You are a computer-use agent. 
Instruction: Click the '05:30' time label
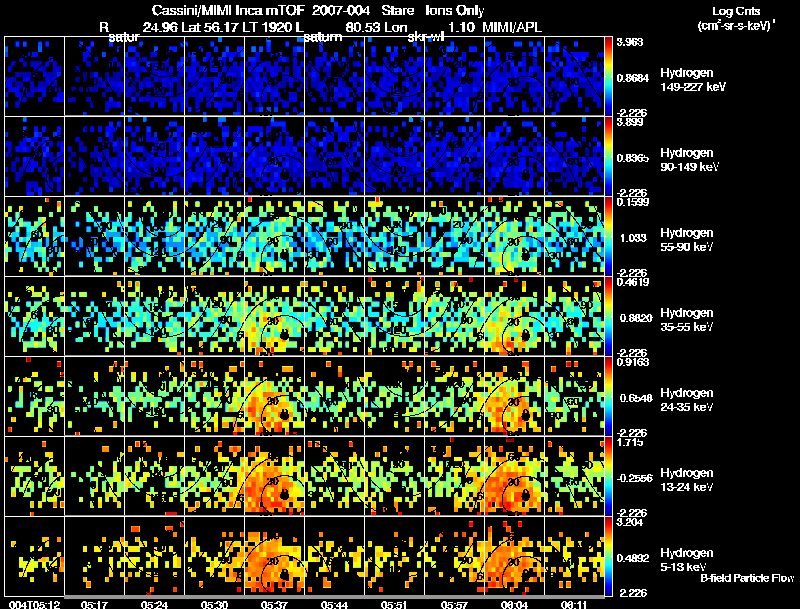click(x=214, y=605)
